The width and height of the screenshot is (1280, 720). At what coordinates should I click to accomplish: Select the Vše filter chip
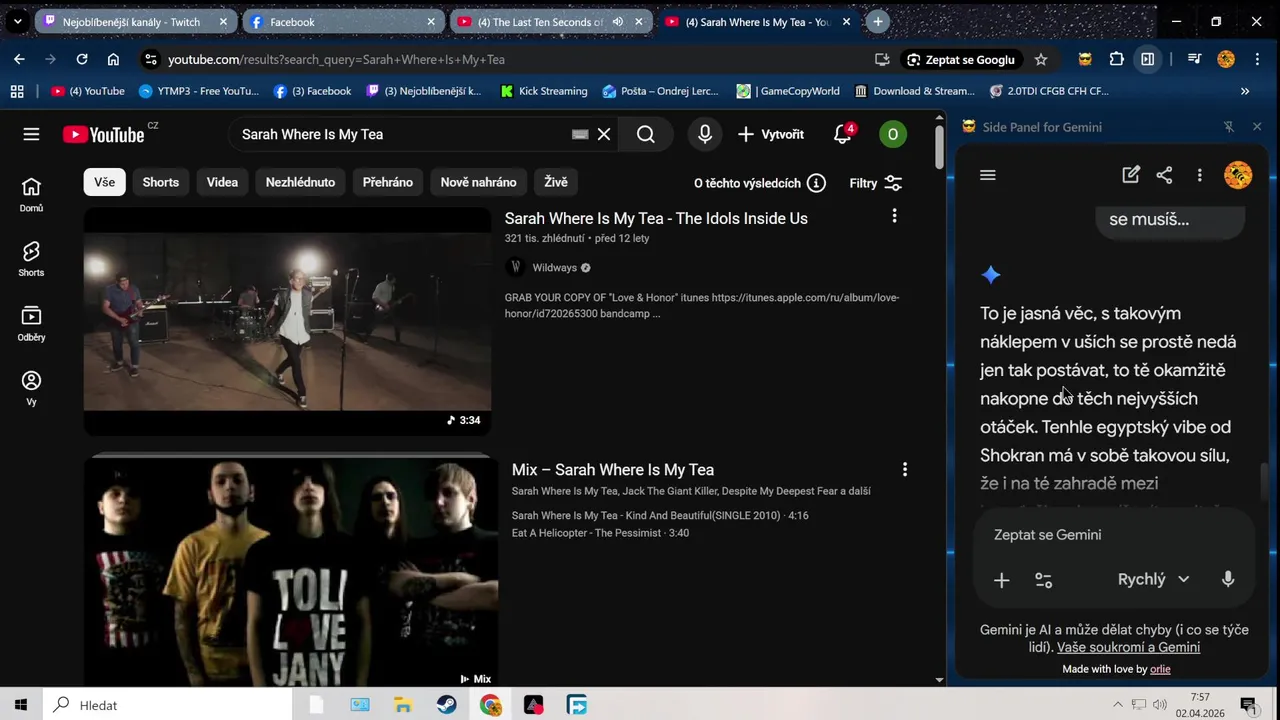[105, 182]
